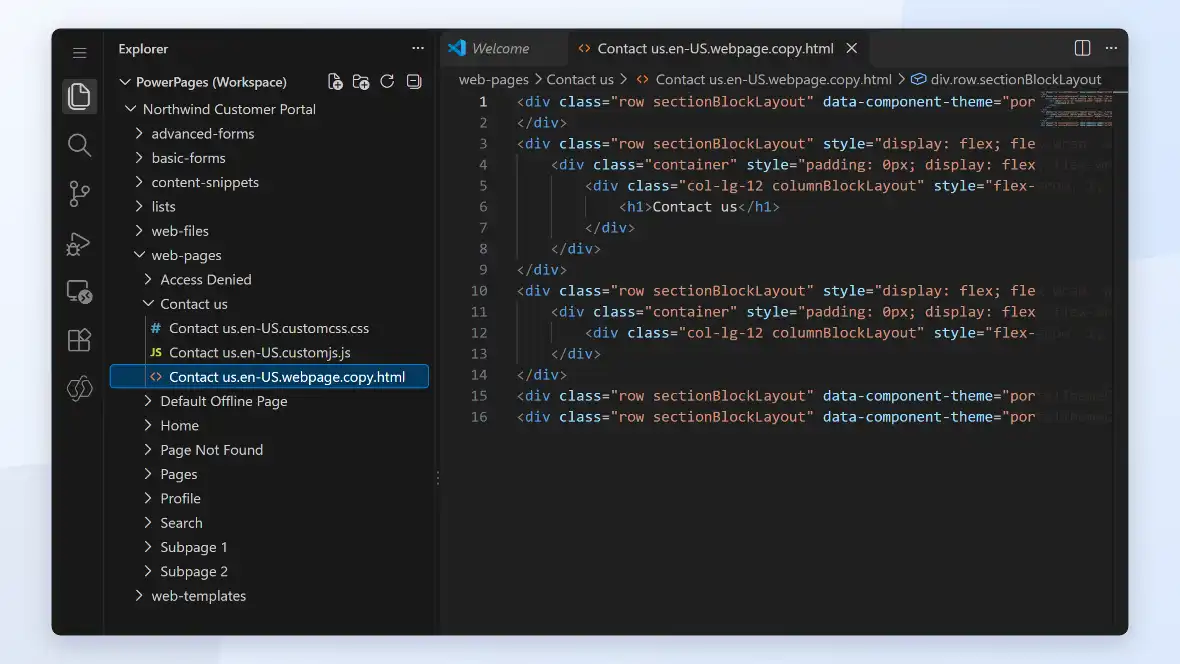The image size is (1180, 664).
Task: Place cursor on the h1 Contact us line
Action: pyautogui.click(x=699, y=207)
